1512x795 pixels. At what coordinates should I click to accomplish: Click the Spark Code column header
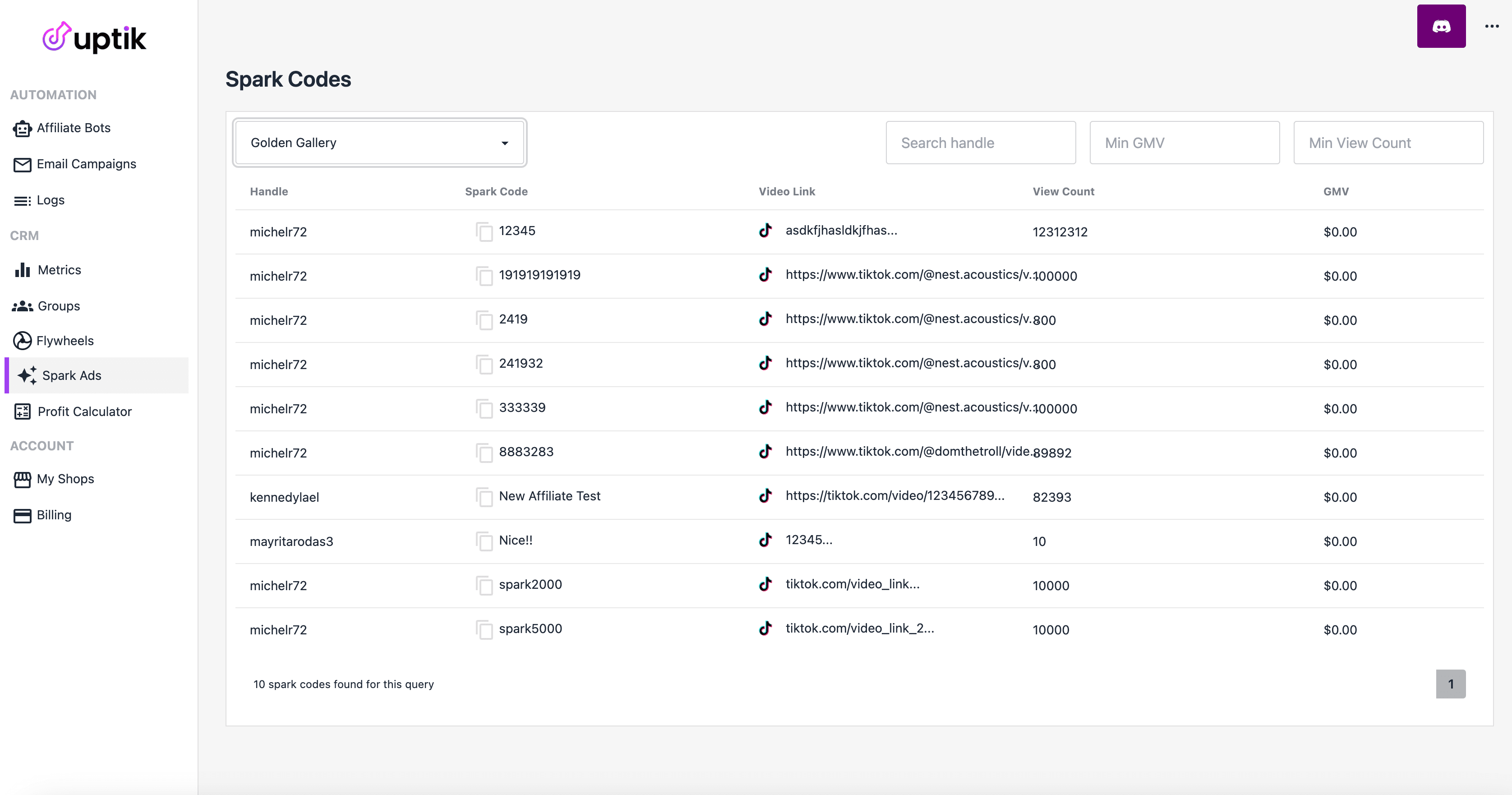tap(496, 191)
